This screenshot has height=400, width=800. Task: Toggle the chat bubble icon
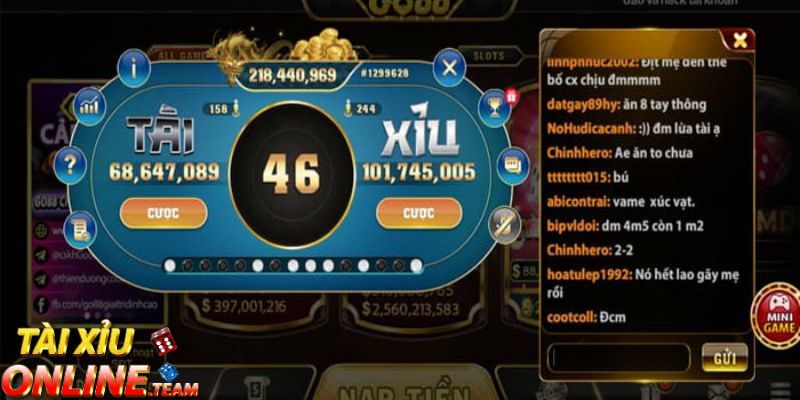click(x=512, y=166)
